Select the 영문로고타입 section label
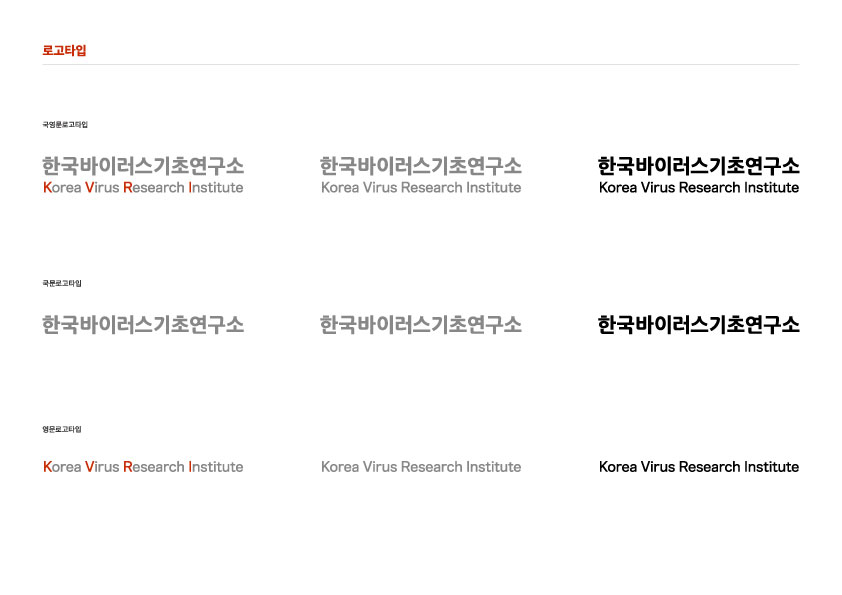Viewport: 842px width, 595px height. (x=62, y=429)
